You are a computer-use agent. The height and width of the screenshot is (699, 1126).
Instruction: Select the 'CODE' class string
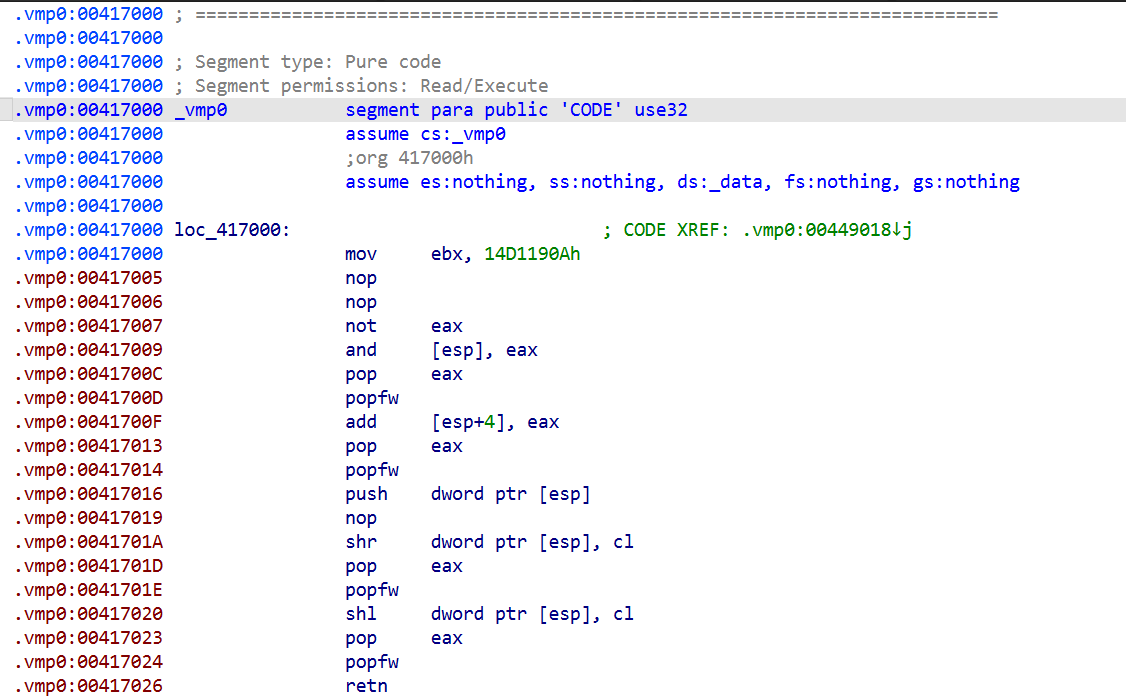click(597, 110)
